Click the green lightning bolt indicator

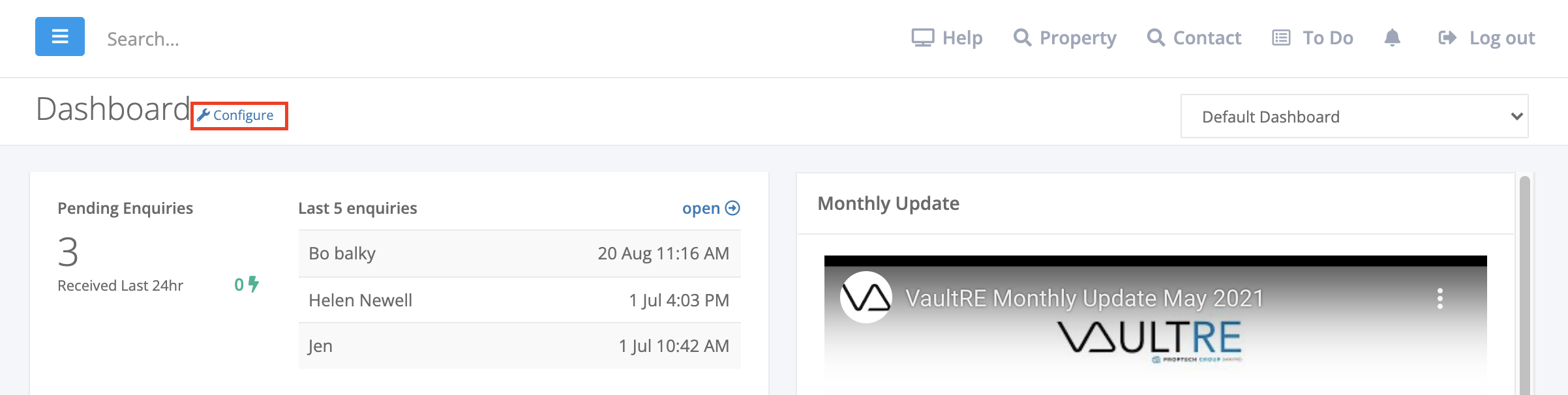(x=254, y=284)
